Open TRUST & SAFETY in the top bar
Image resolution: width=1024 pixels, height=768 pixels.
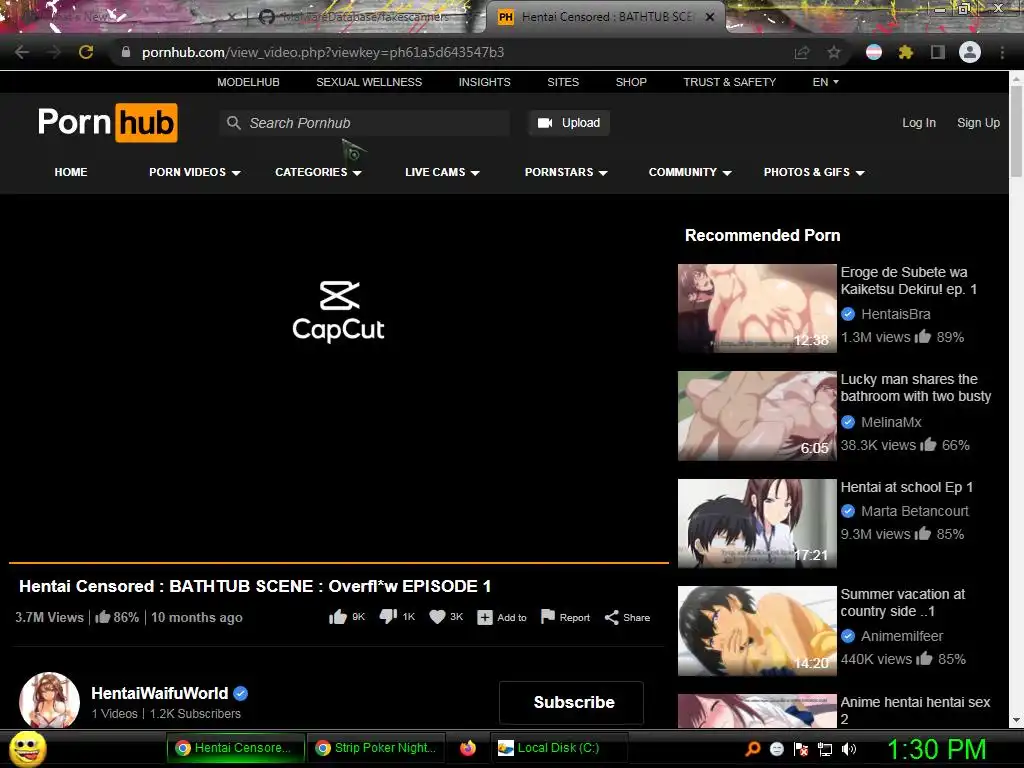(x=729, y=82)
